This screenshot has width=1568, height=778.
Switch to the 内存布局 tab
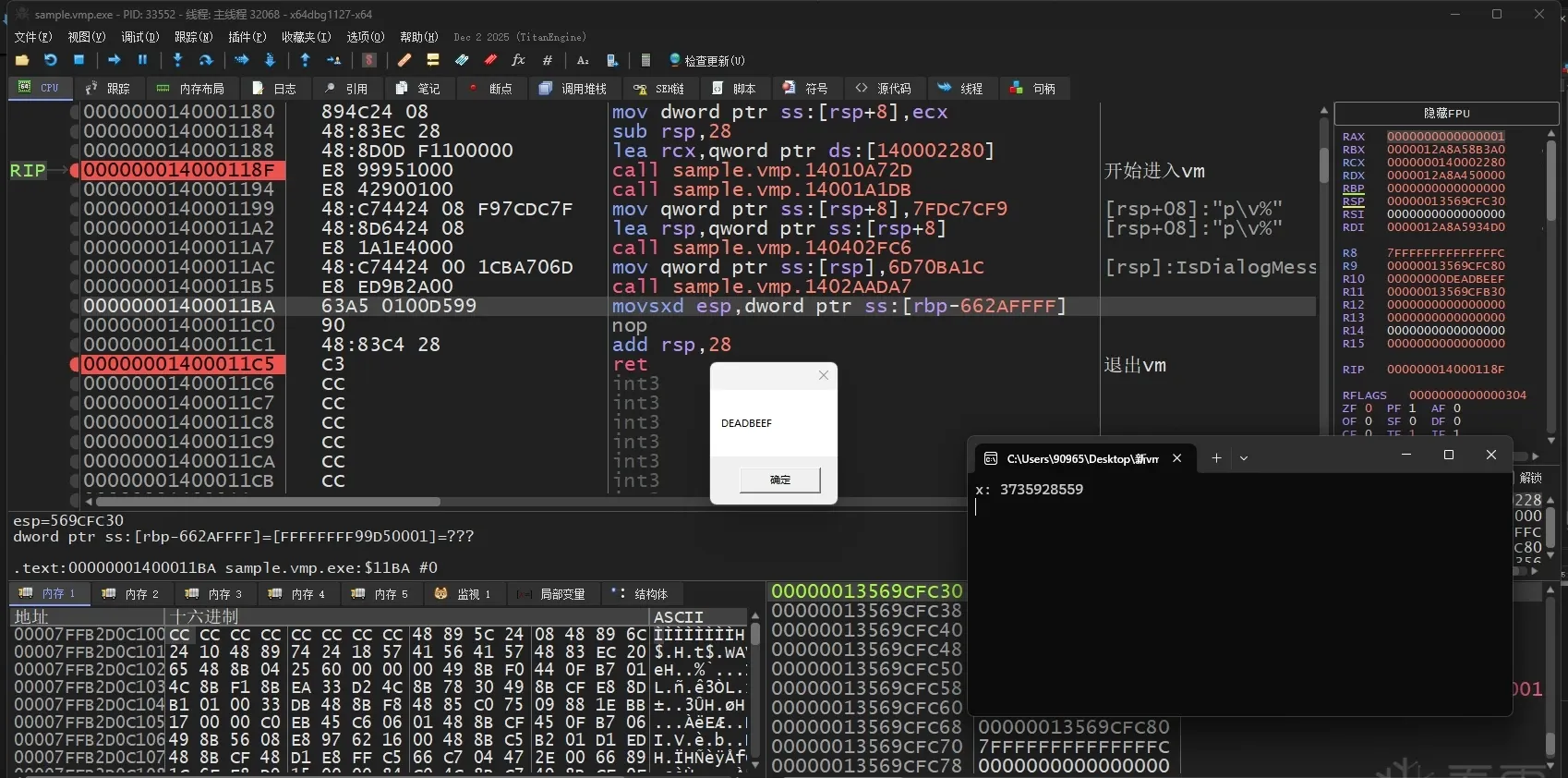[x=190, y=89]
